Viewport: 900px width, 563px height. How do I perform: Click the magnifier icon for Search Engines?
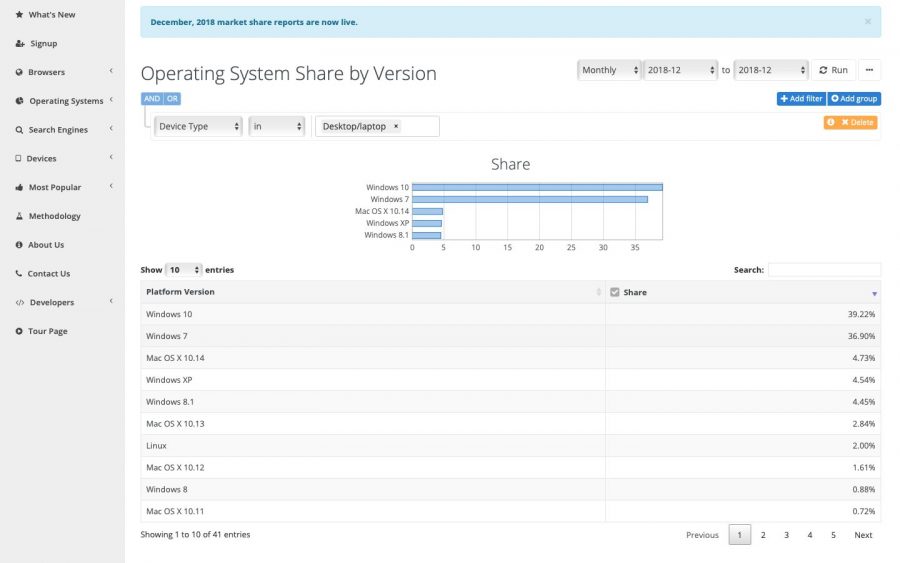[x=19, y=130]
